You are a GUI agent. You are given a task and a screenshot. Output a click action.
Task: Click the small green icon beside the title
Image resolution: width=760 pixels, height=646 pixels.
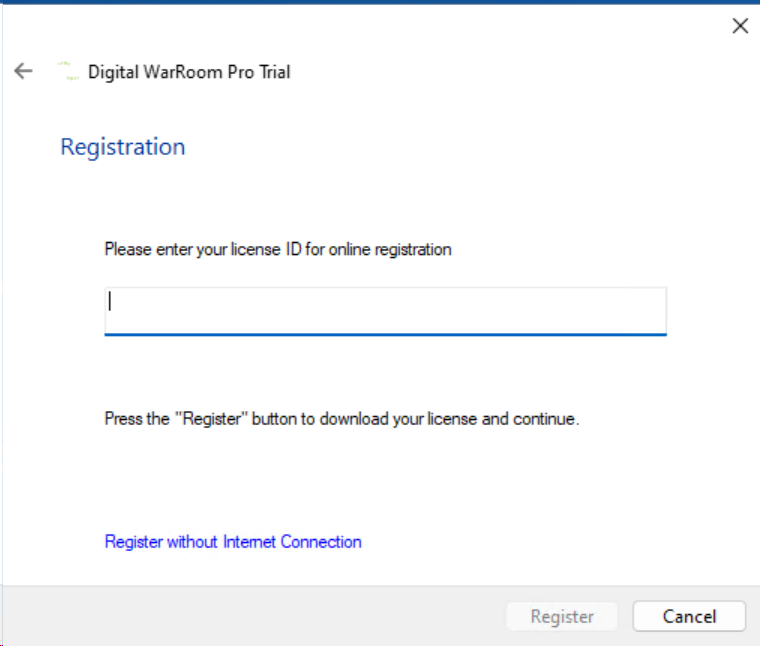68,71
